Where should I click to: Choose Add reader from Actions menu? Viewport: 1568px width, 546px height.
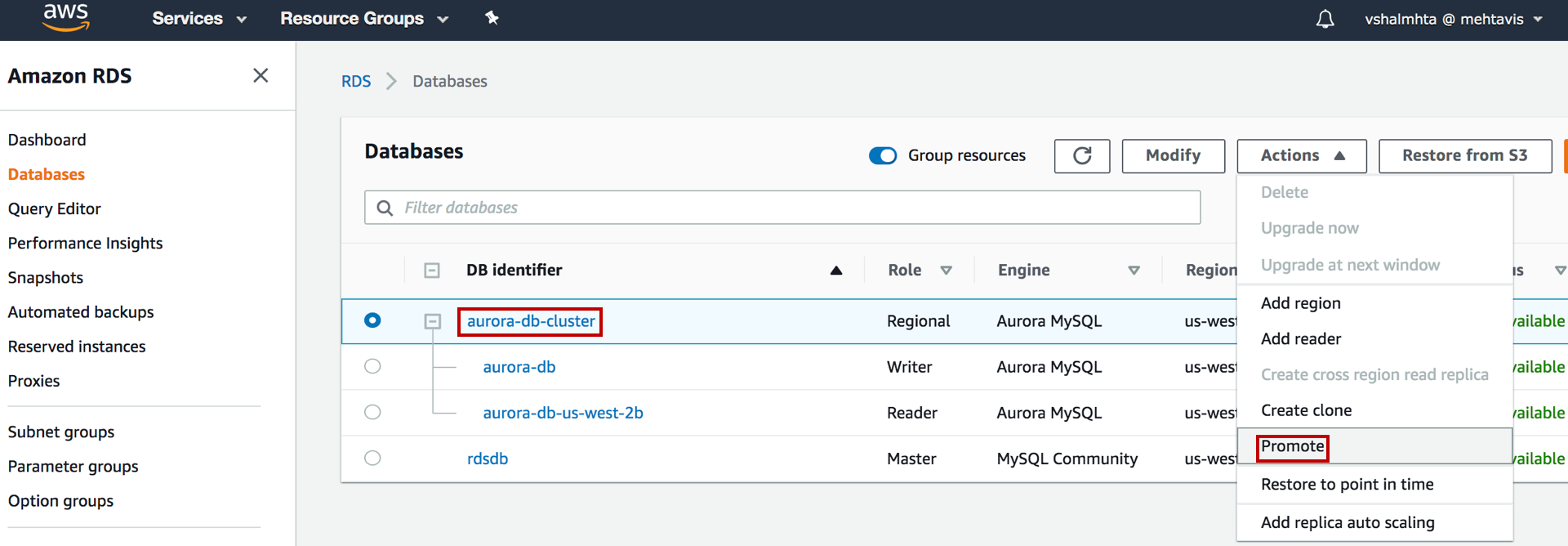point(1301,338)
